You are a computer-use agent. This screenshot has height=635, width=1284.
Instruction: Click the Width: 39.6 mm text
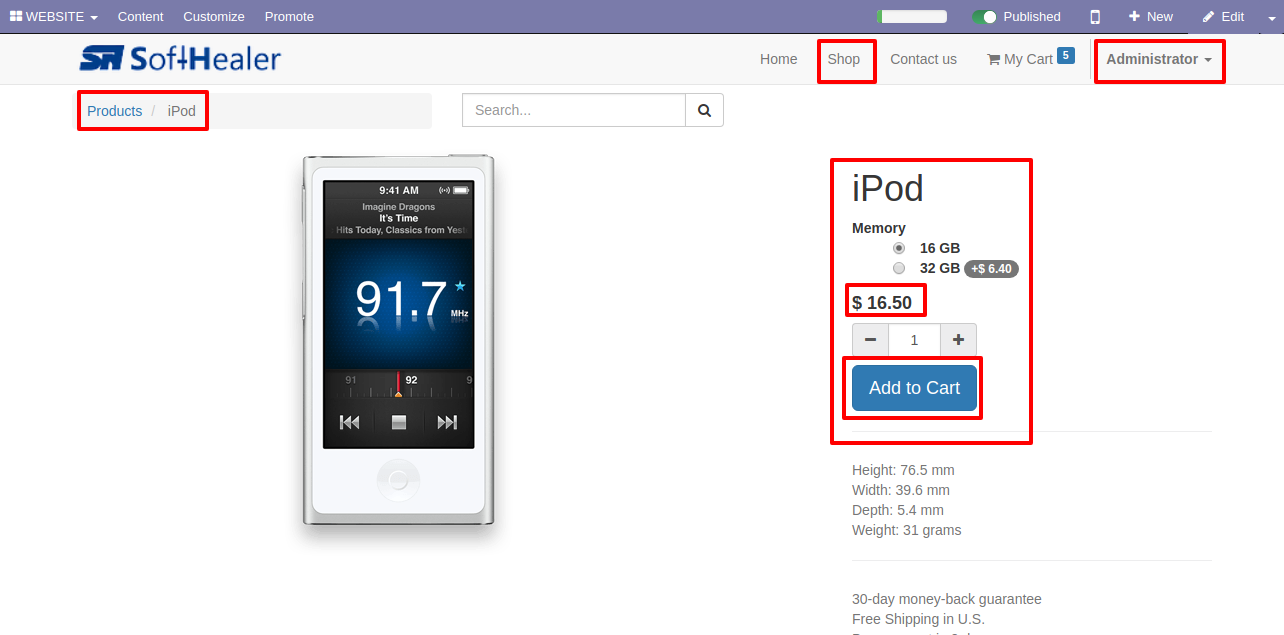click(901, 490)
